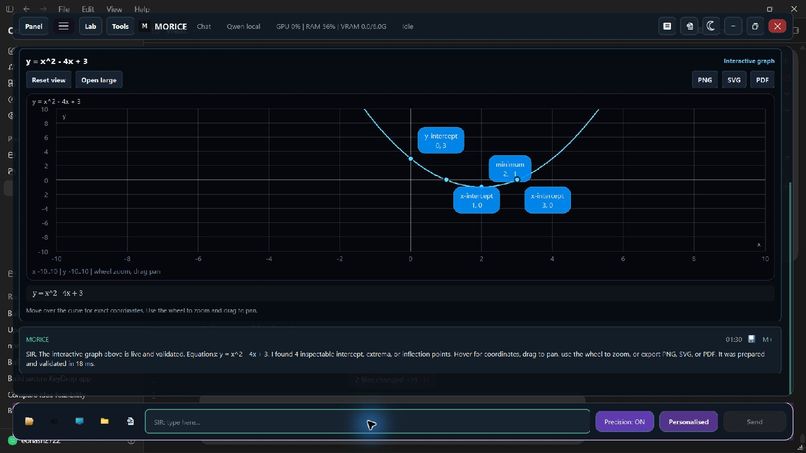Click the Open large button
The image size is (806, 453).
99,80
